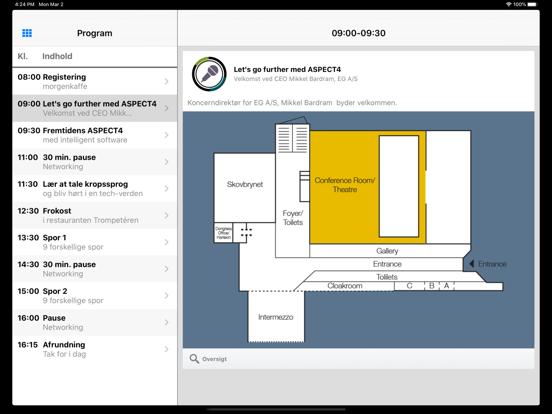Image resolution: width=552 pixels, height=414 pixels.
Task: Tap section B on the floor plan
Action: pyautogui.click(x=432, y=286)
